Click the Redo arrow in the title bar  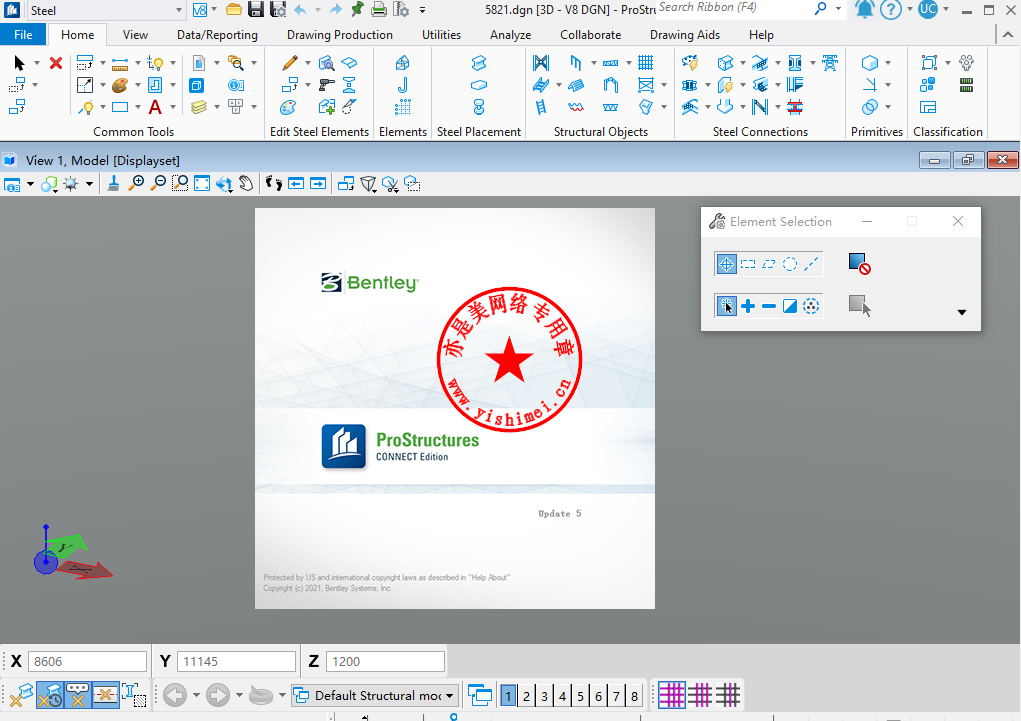click(x=335, y=10)
